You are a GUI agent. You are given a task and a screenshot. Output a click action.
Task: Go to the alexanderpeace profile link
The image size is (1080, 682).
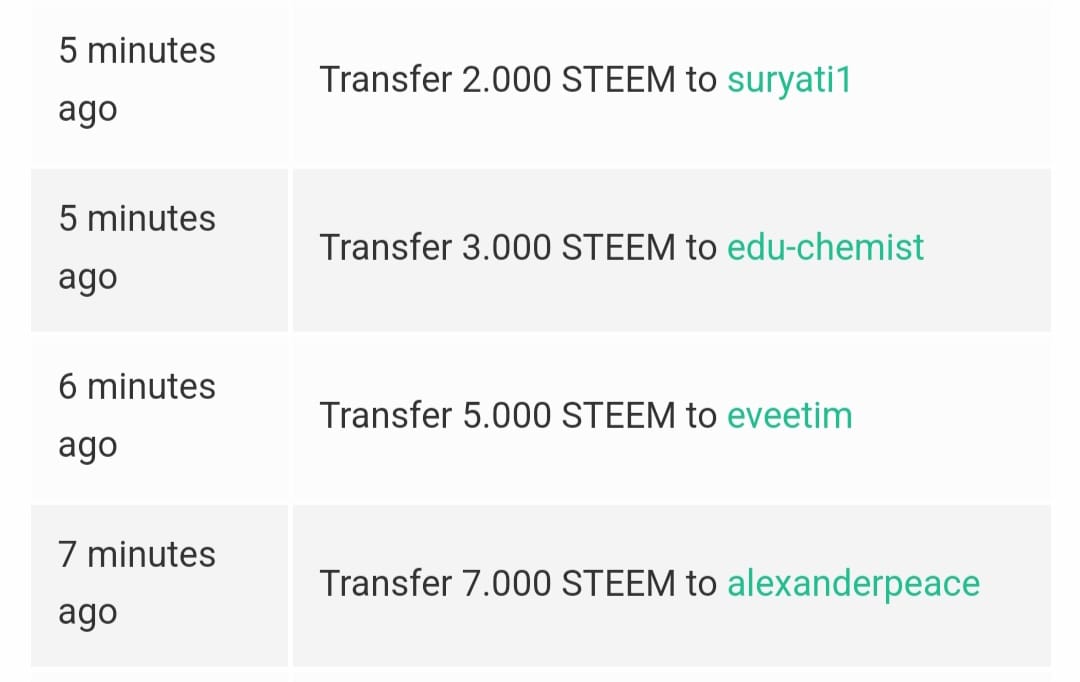(x=853, y=584)
